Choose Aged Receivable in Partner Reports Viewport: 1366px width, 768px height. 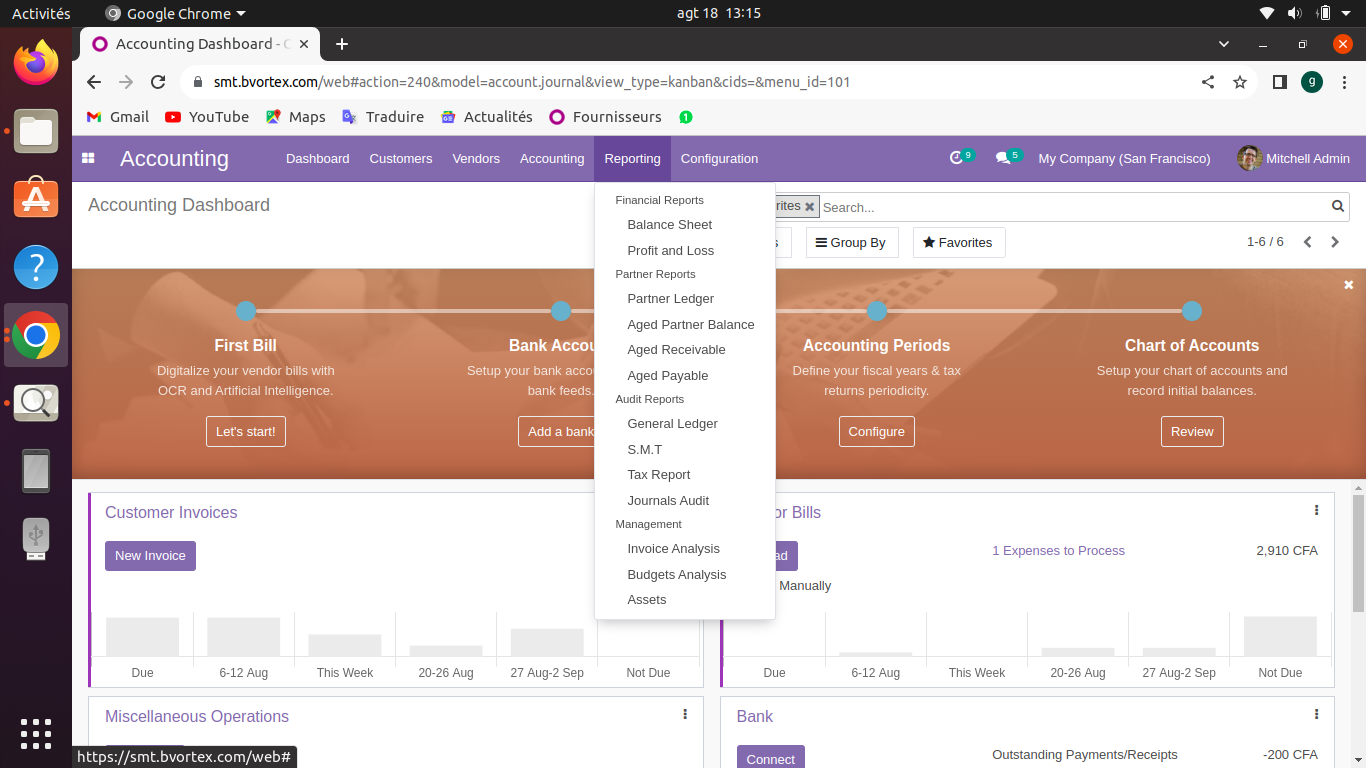coord(676,350)
